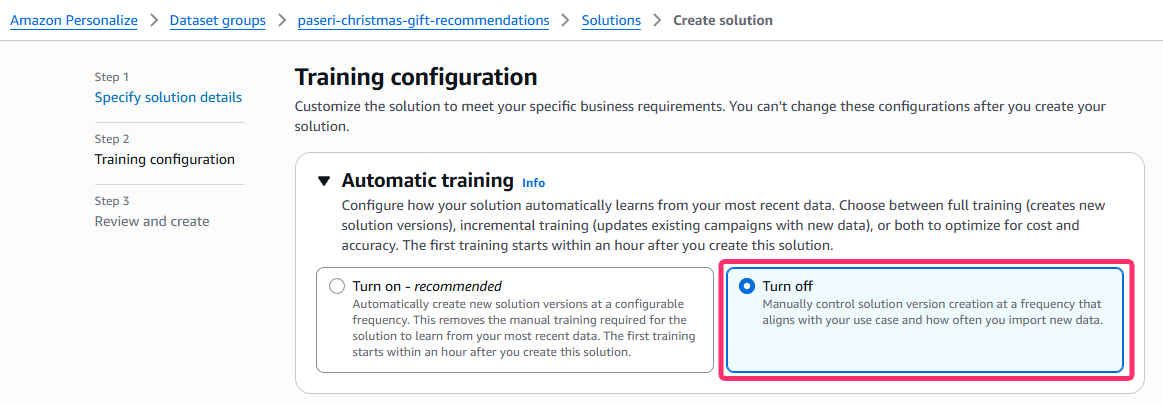
Task: Open Dataset groups breadcrumb link
Action: pyautogui.click(x=218, y=20)
